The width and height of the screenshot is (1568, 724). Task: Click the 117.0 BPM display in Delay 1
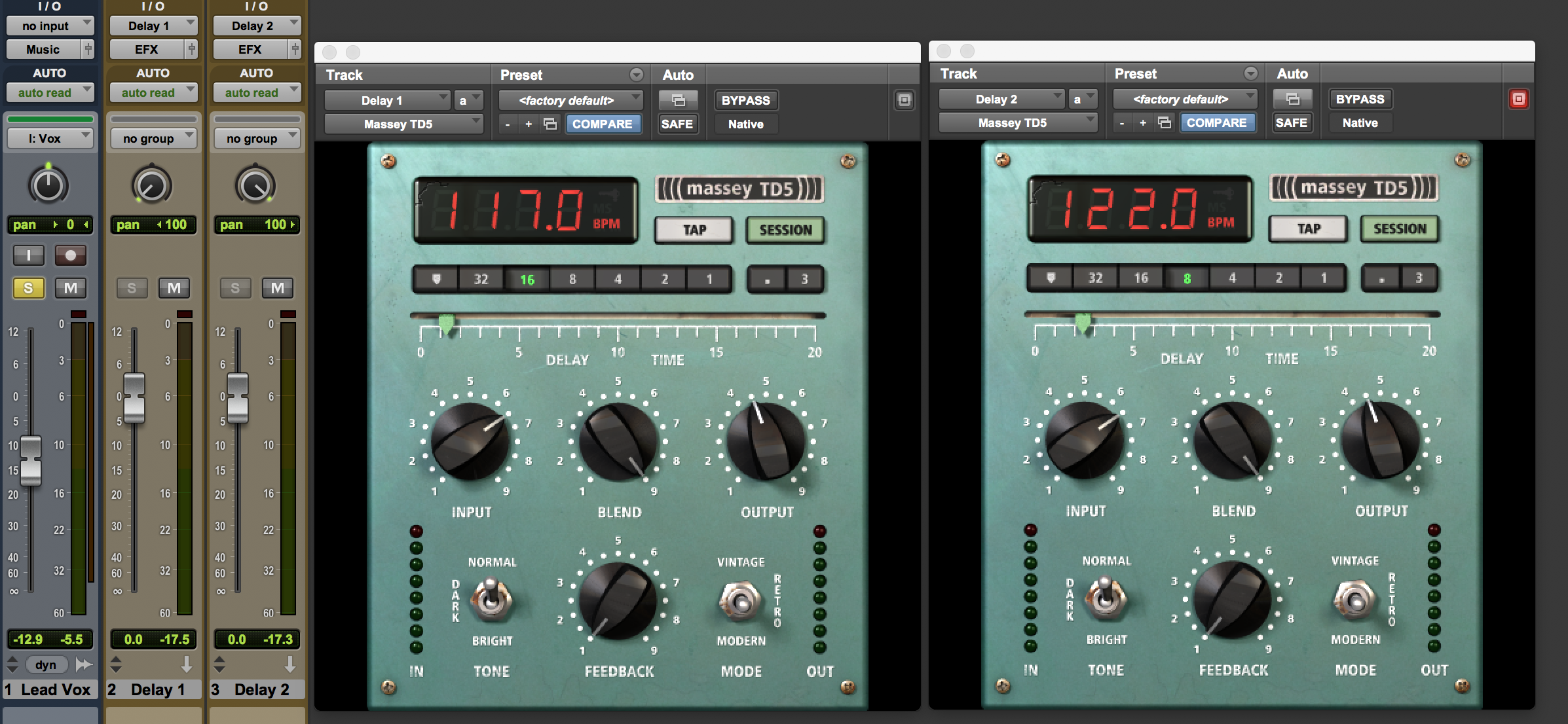525,211
